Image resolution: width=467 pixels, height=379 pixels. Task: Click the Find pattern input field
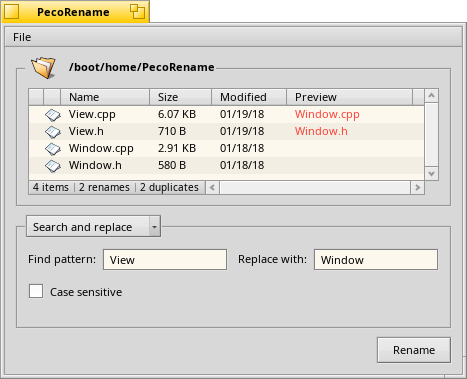point(165,260)
